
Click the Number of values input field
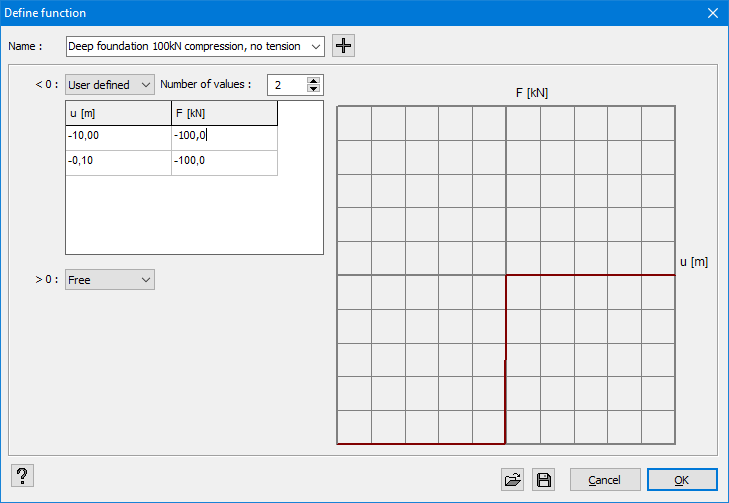tap(285, 85)
